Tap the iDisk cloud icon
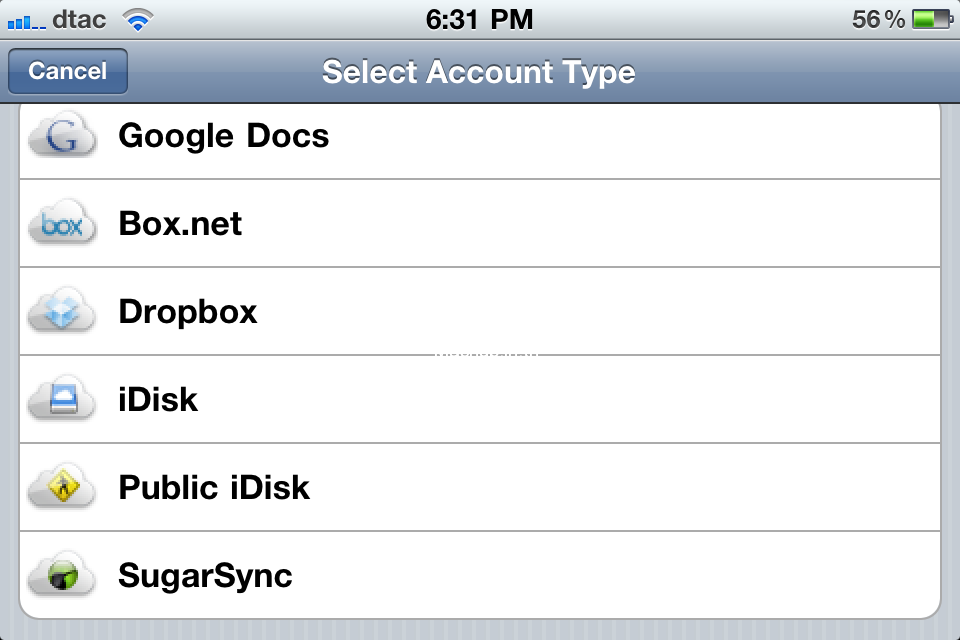This screenshot has width=960, height=640. click(62, 400)
